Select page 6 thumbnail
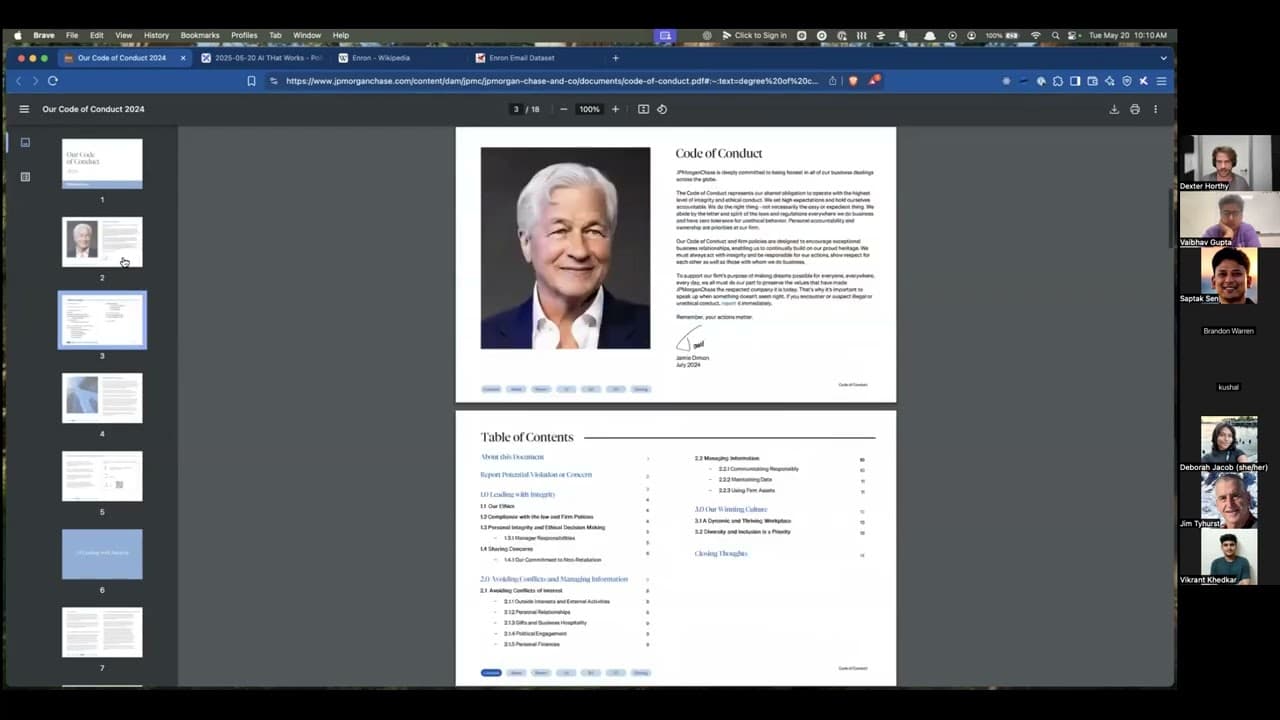This screenshot has width=1280, height=720. (102, 554)
